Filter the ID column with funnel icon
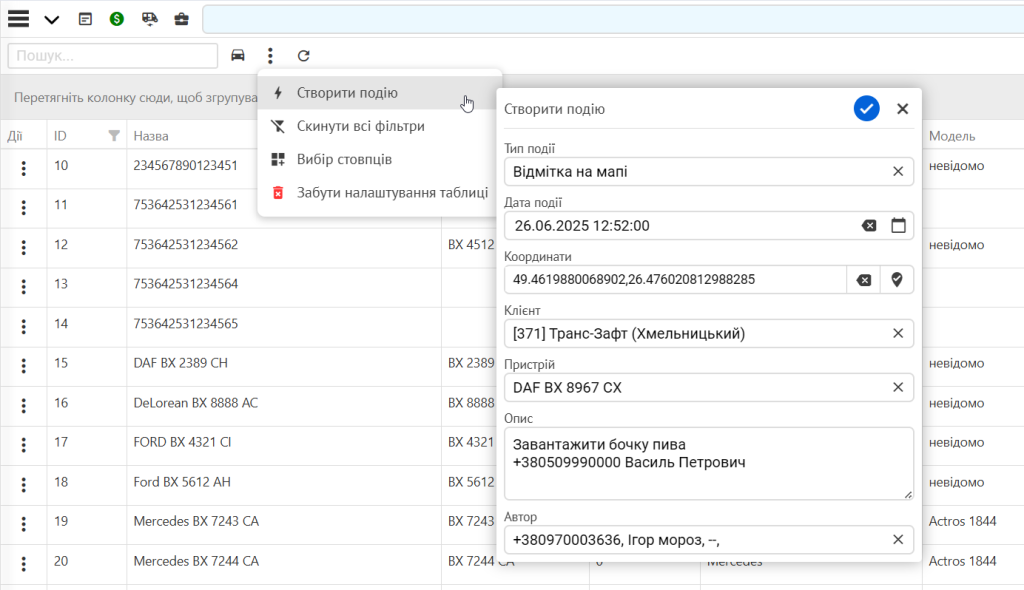The height and width of the screenshot is (590, 1024). pos(114,136)
